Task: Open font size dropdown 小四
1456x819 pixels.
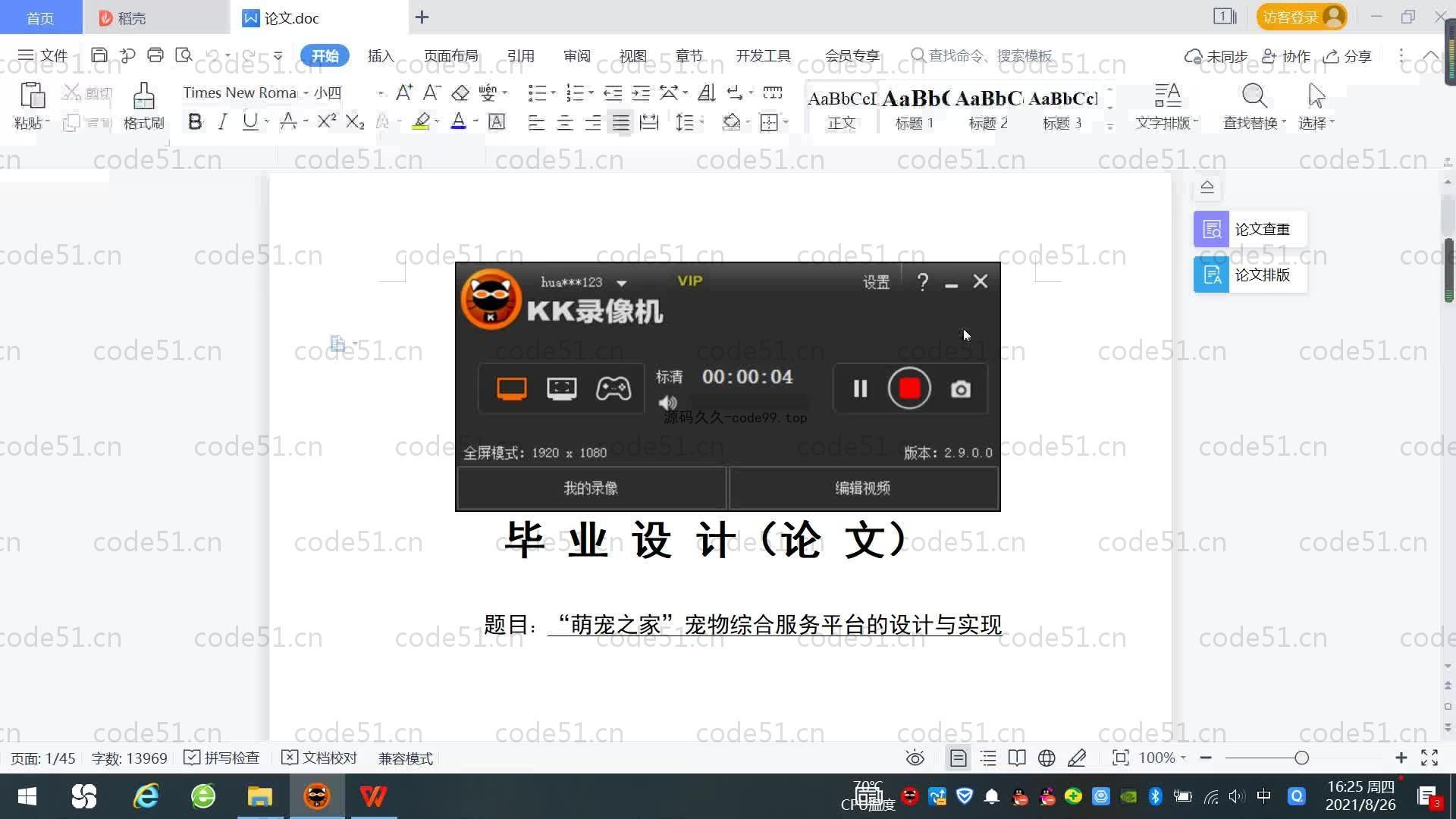Action: point(381,93)
